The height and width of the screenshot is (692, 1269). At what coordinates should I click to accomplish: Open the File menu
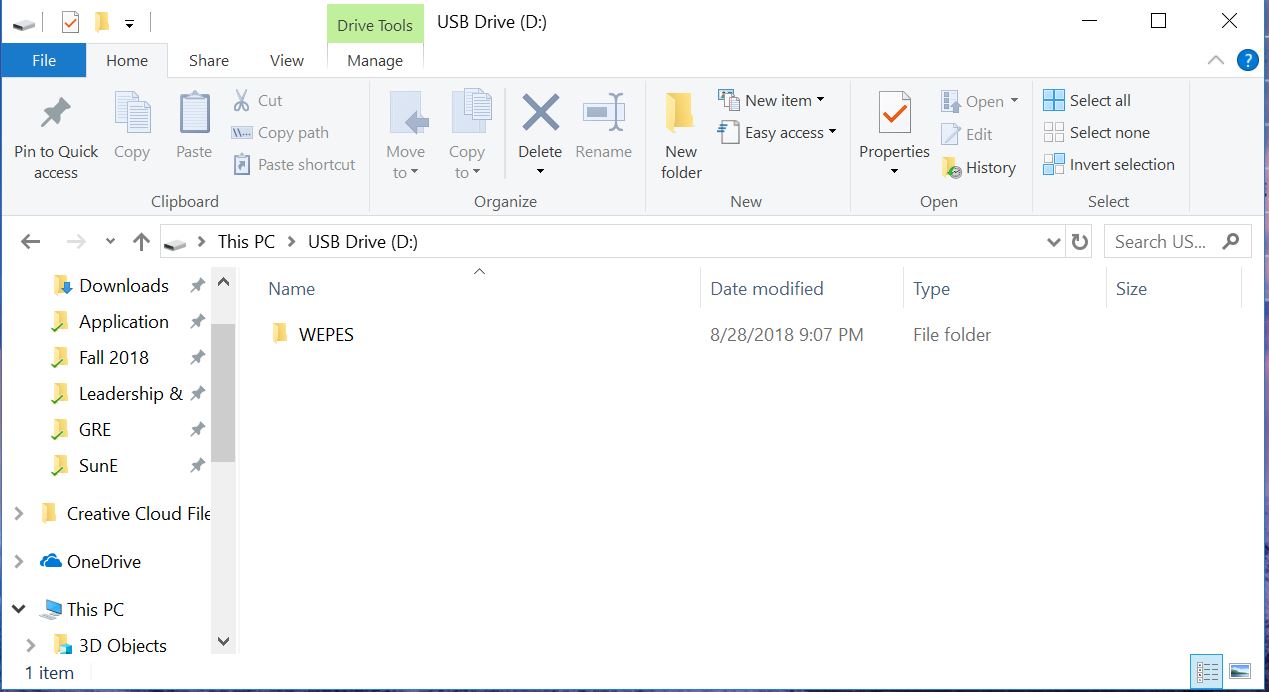(44, 61)
